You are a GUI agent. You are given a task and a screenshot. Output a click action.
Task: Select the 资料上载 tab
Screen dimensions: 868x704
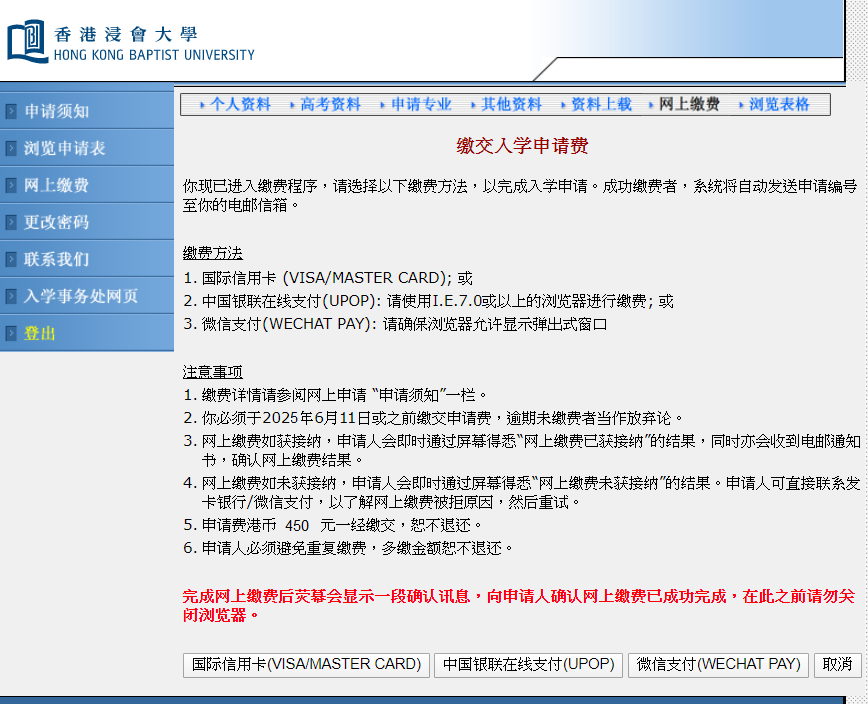601,104
